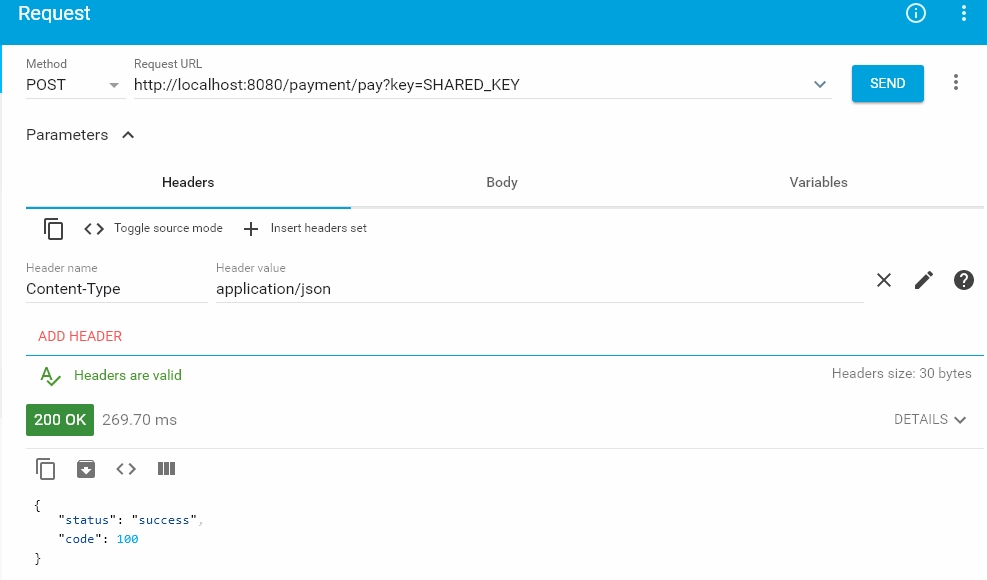Toggle response source view icon

click(x=126, y=469)
